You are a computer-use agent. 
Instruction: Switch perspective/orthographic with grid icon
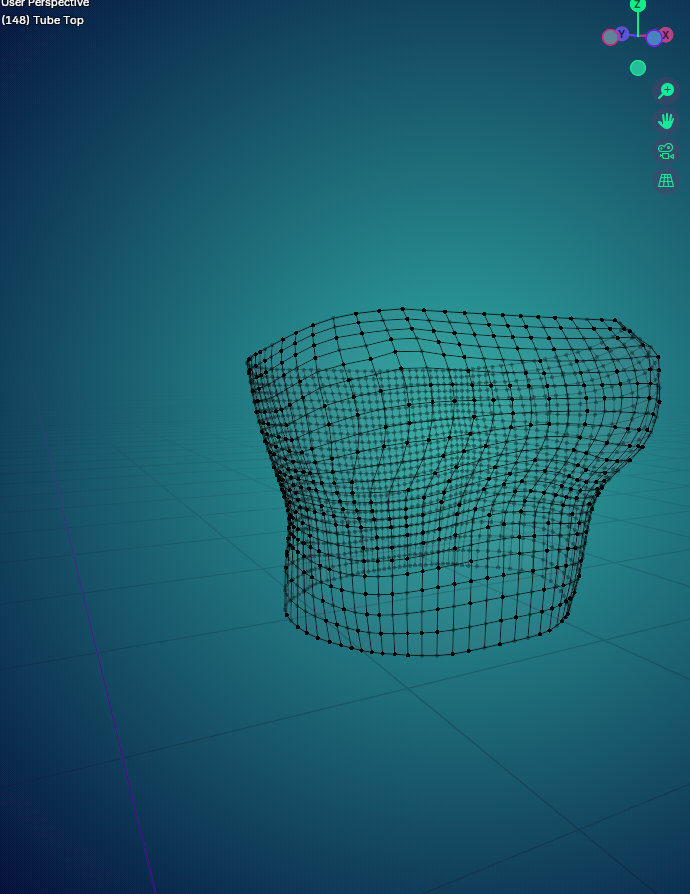pyautogui.click(x=665, y=181)
